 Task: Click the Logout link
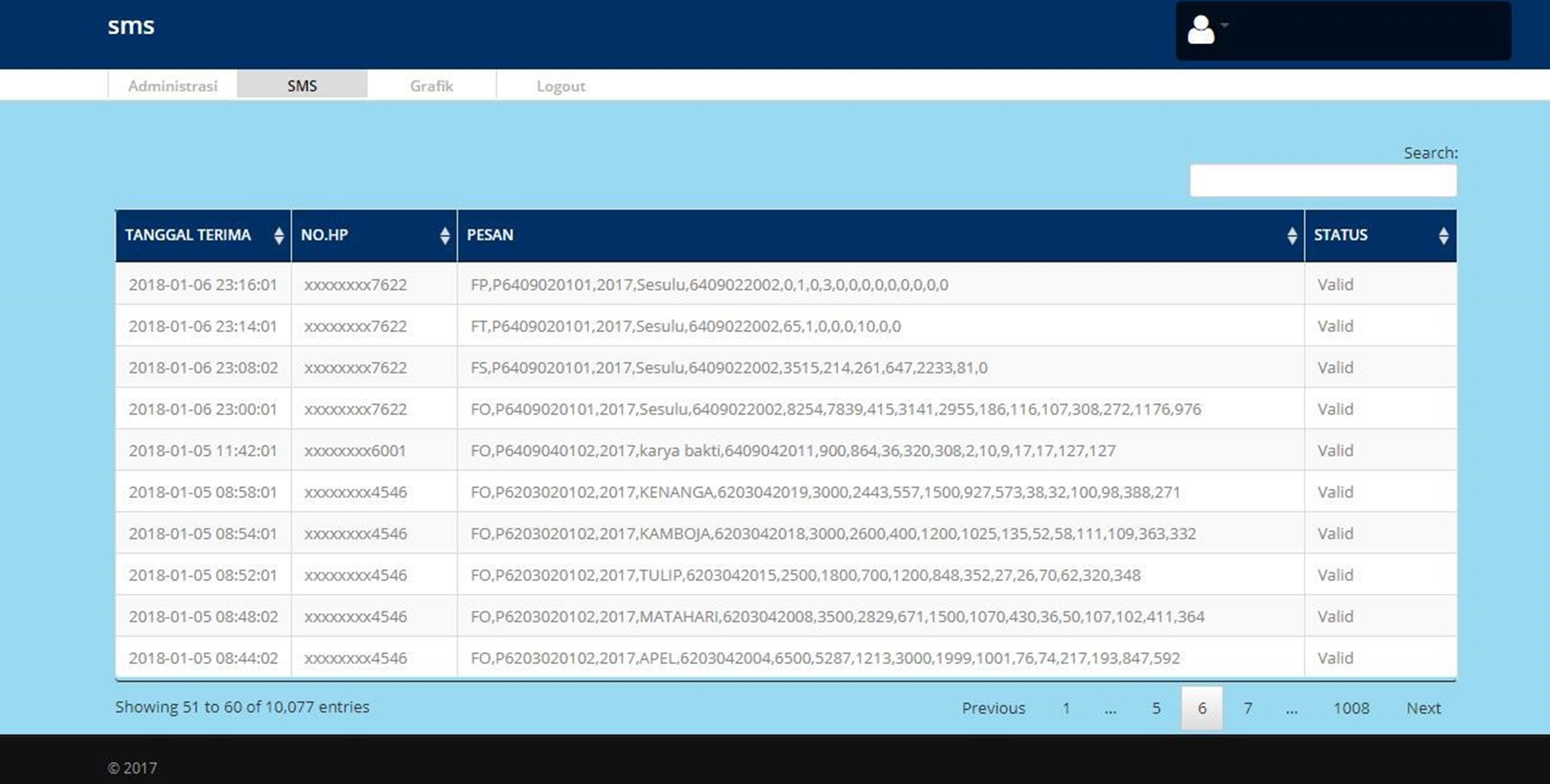[x=560, y=86]
